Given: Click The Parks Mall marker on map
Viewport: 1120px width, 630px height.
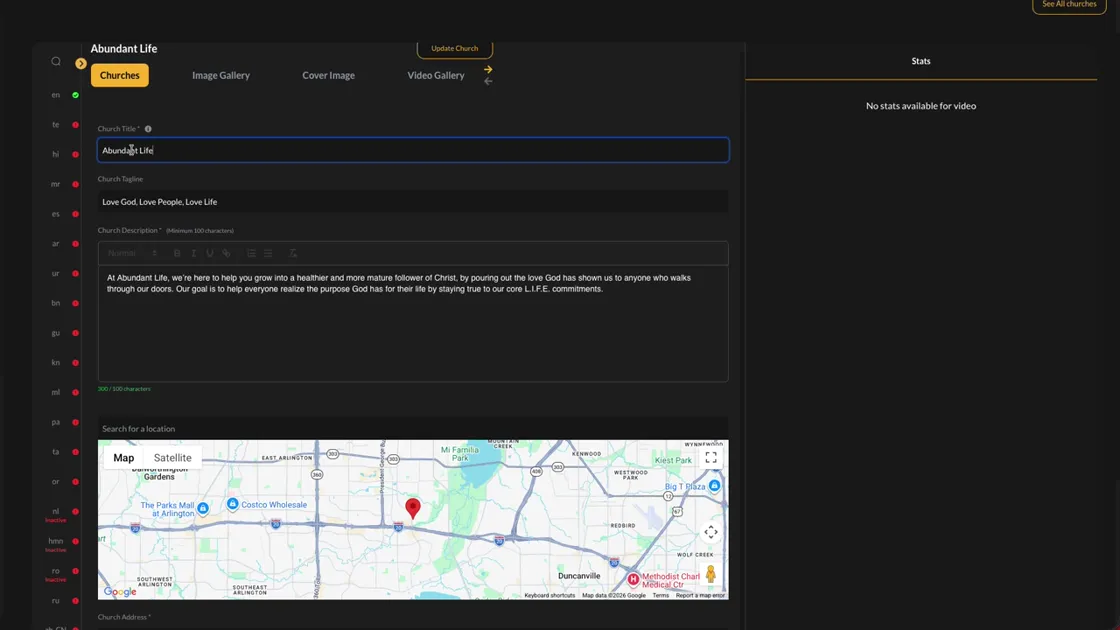Looking at the screenshot, I should 203,509.
